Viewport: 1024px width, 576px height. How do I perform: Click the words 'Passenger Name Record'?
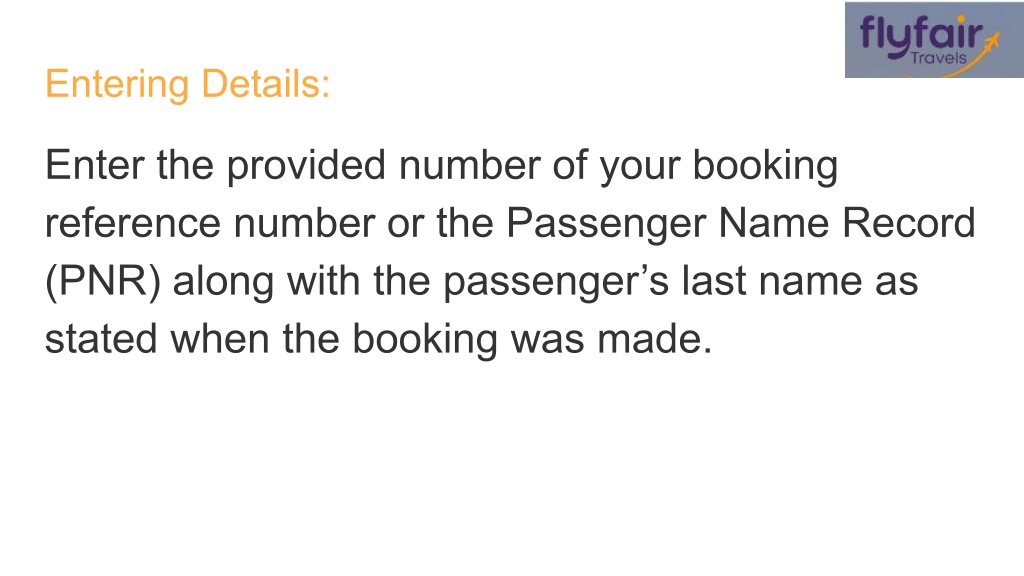coord(741,223)
